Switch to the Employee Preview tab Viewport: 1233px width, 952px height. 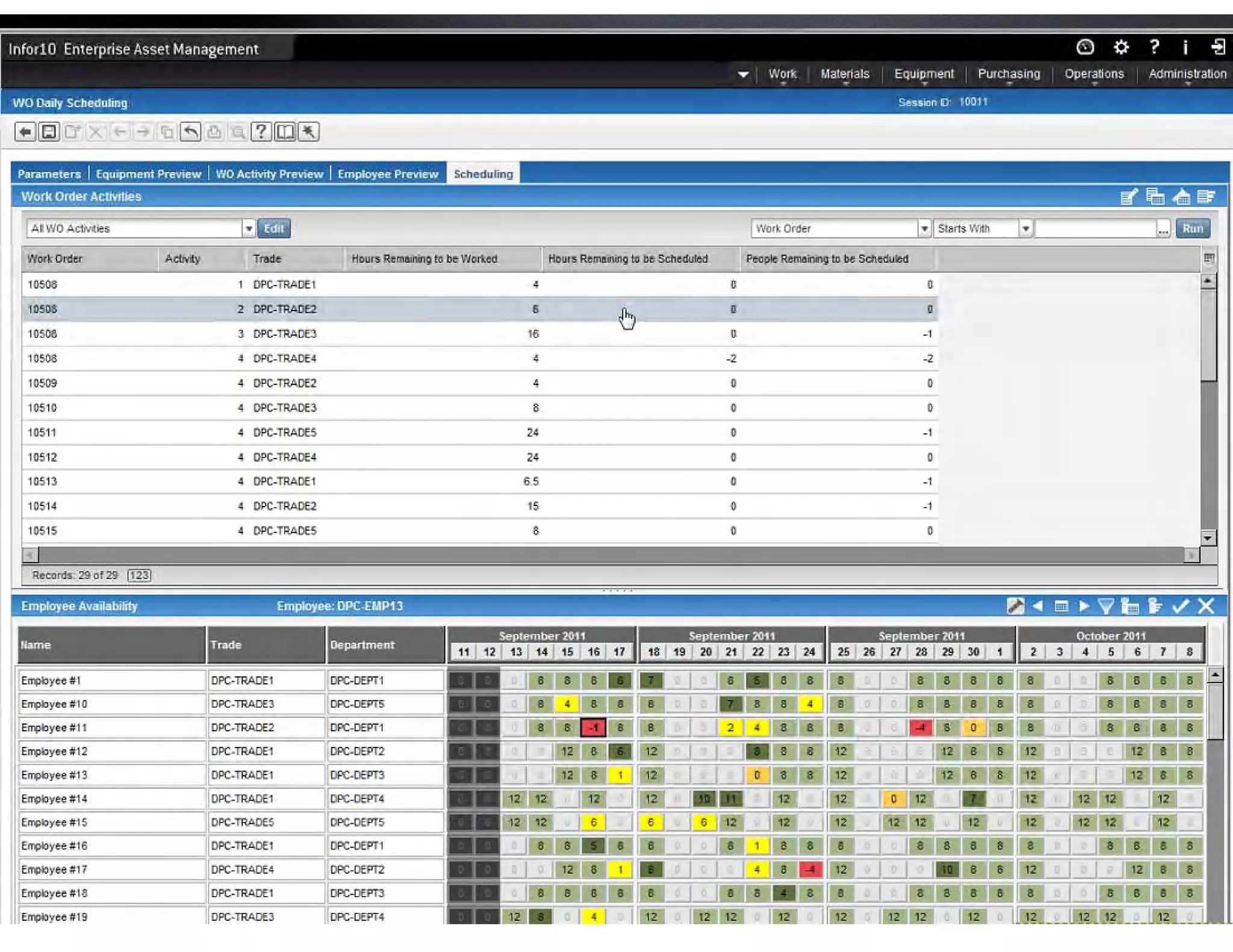coord(388,174)
